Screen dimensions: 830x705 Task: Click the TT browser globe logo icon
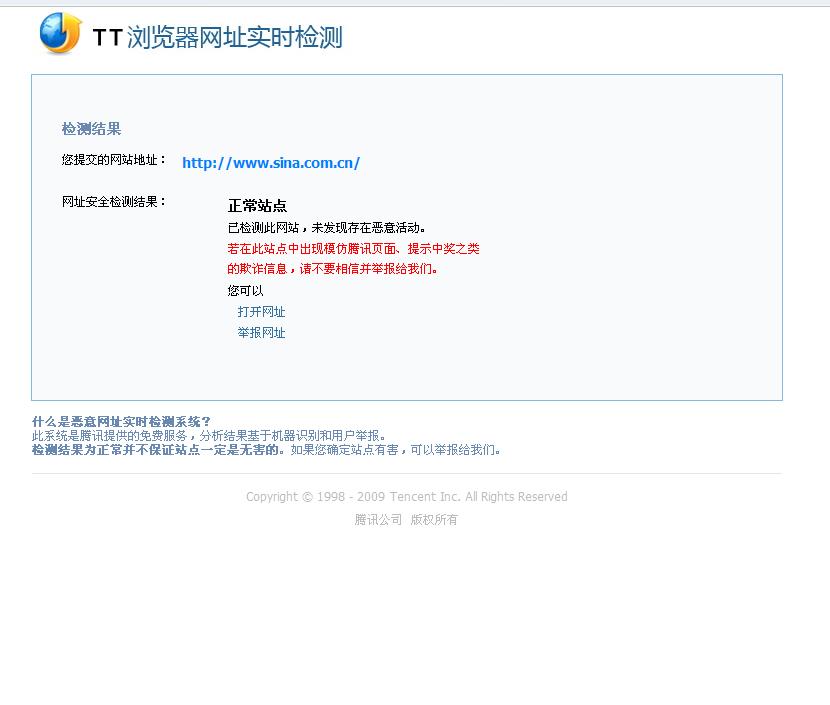click(61, 33)
